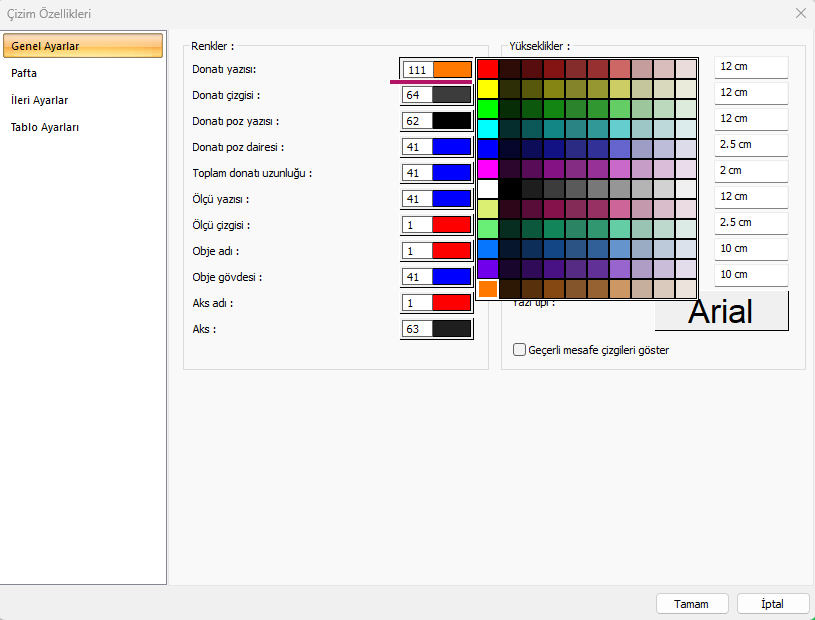Select the orange swatch at palette bottom-left
815x620 pixels.
click(488, 289)
